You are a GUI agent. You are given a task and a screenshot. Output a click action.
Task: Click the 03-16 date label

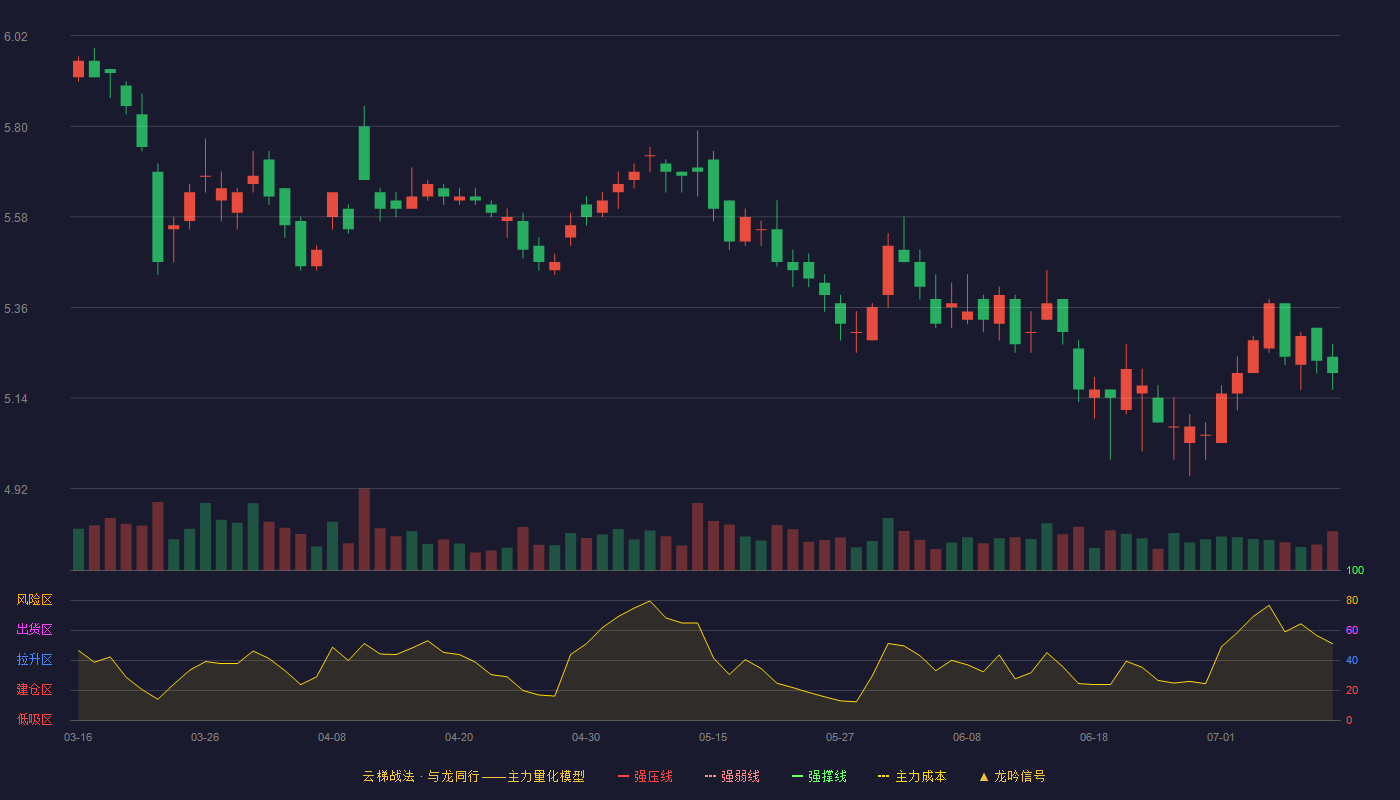point(78,737)
